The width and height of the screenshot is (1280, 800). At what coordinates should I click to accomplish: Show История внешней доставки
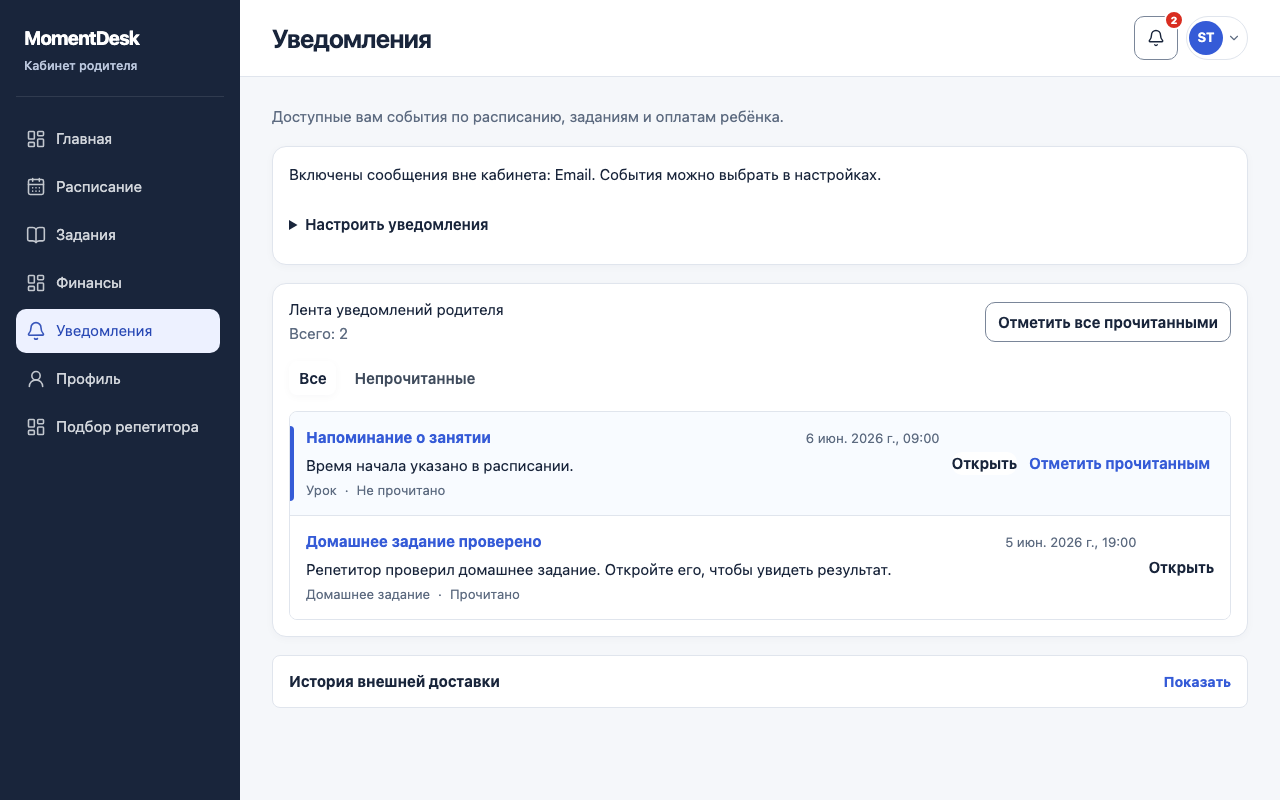tap(1197, 682)
